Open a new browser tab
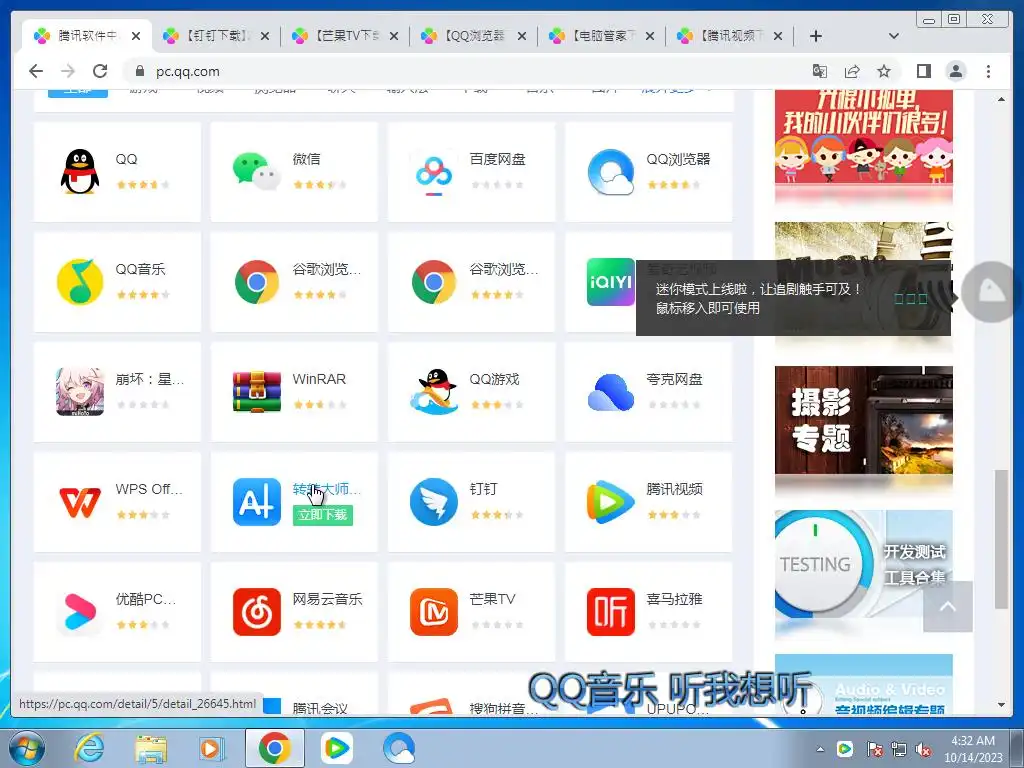Screen dimensions: 1024x768 coord(816,36)
